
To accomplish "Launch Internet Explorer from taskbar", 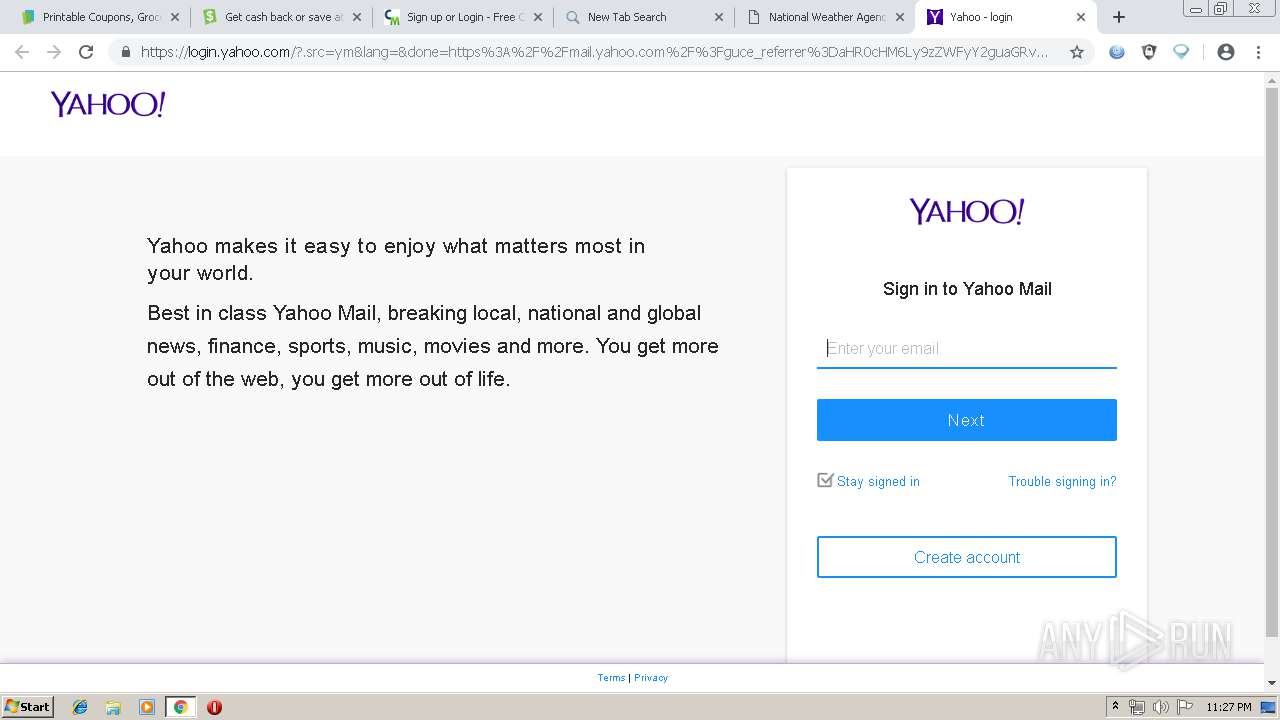I will 80,707.
